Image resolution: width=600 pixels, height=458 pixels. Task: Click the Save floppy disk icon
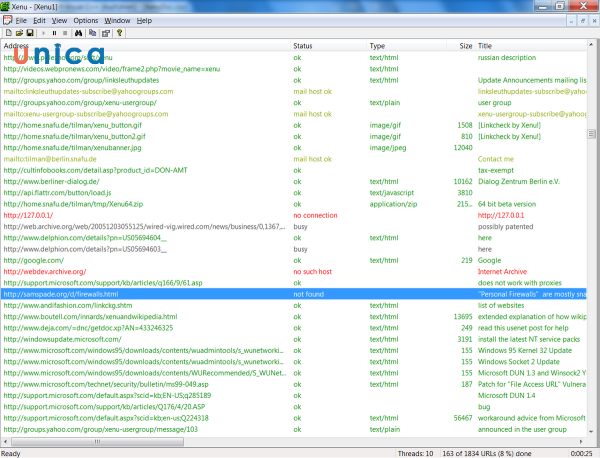pos(28,32)
